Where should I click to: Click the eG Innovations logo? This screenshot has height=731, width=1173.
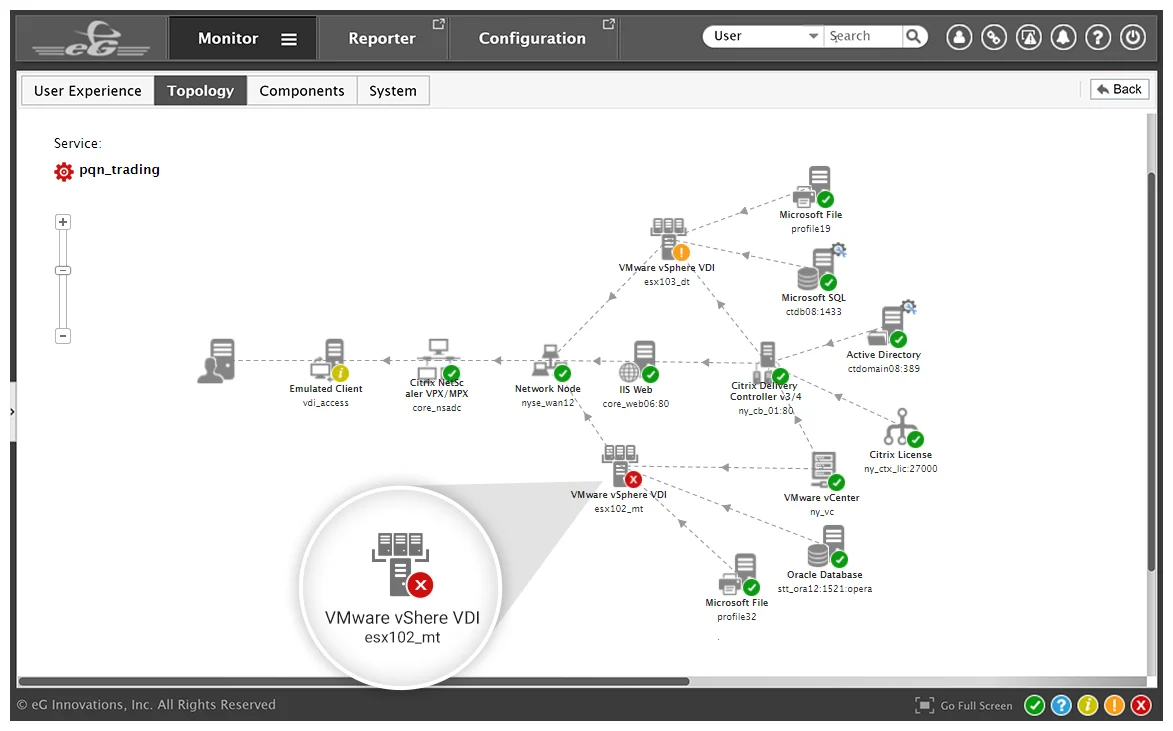pyautogui.click(x=91, y=39)
